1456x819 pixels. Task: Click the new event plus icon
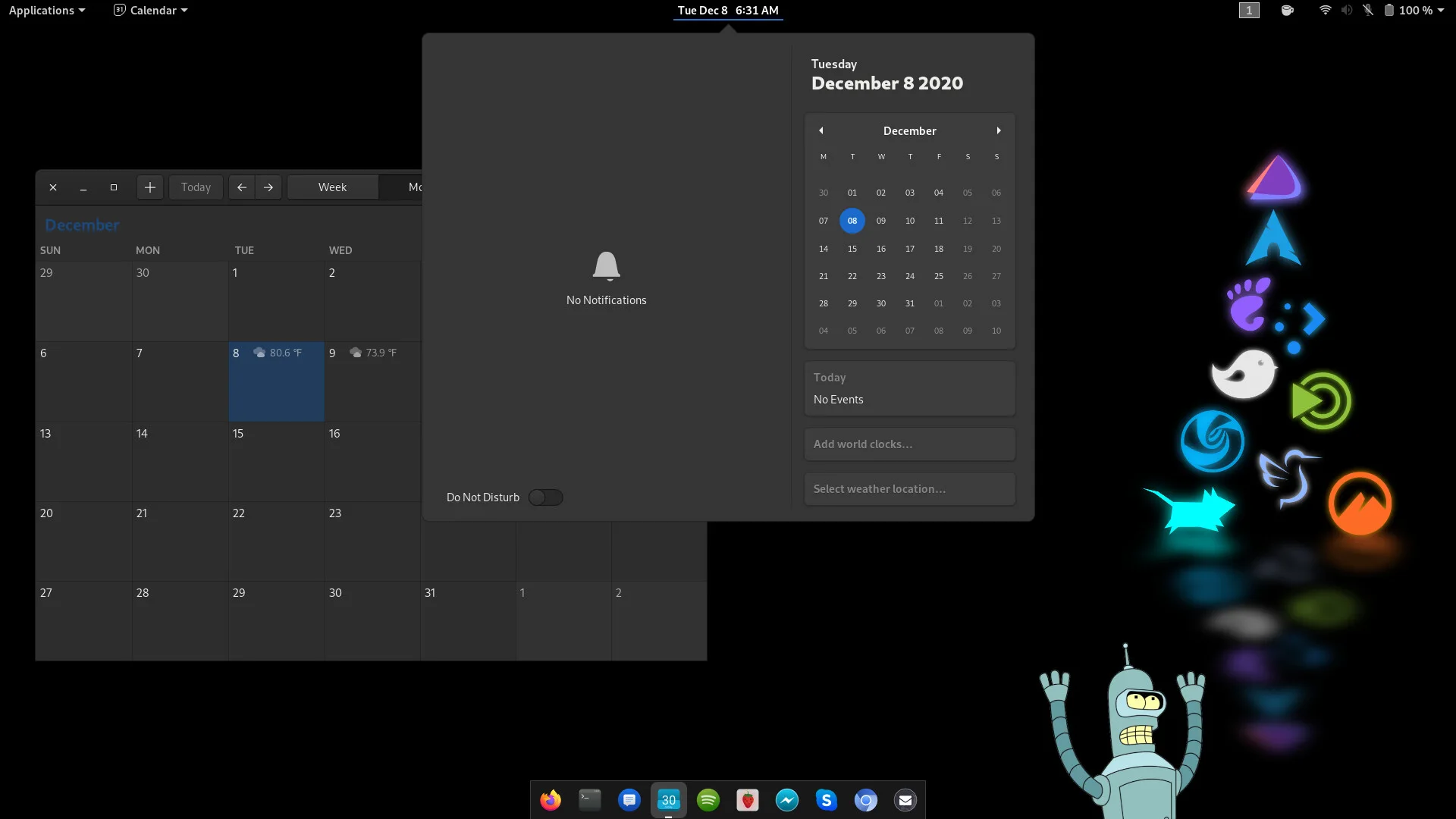pyautogui.click(x=150, y=187)
